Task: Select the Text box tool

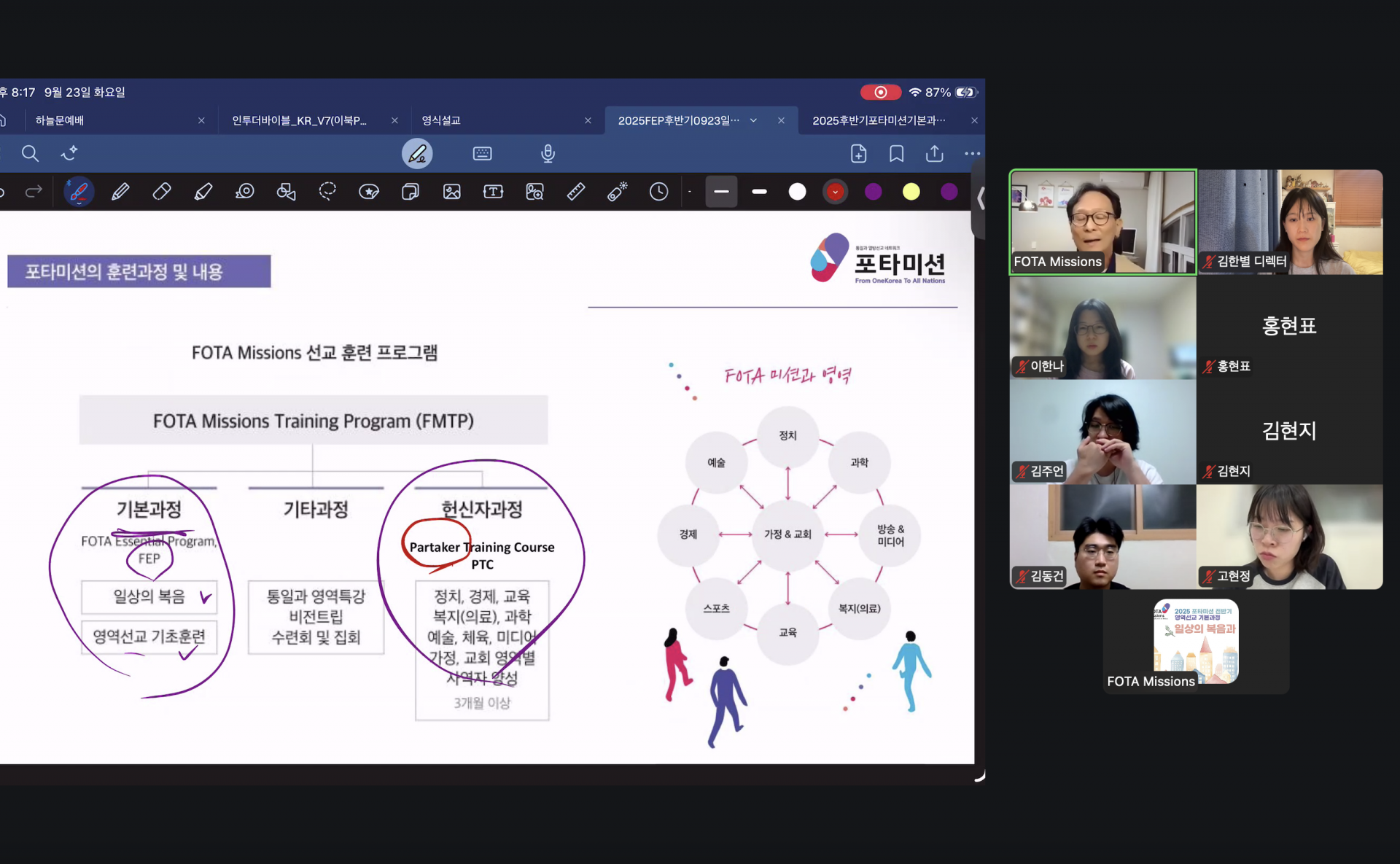Action: [493, 192]
